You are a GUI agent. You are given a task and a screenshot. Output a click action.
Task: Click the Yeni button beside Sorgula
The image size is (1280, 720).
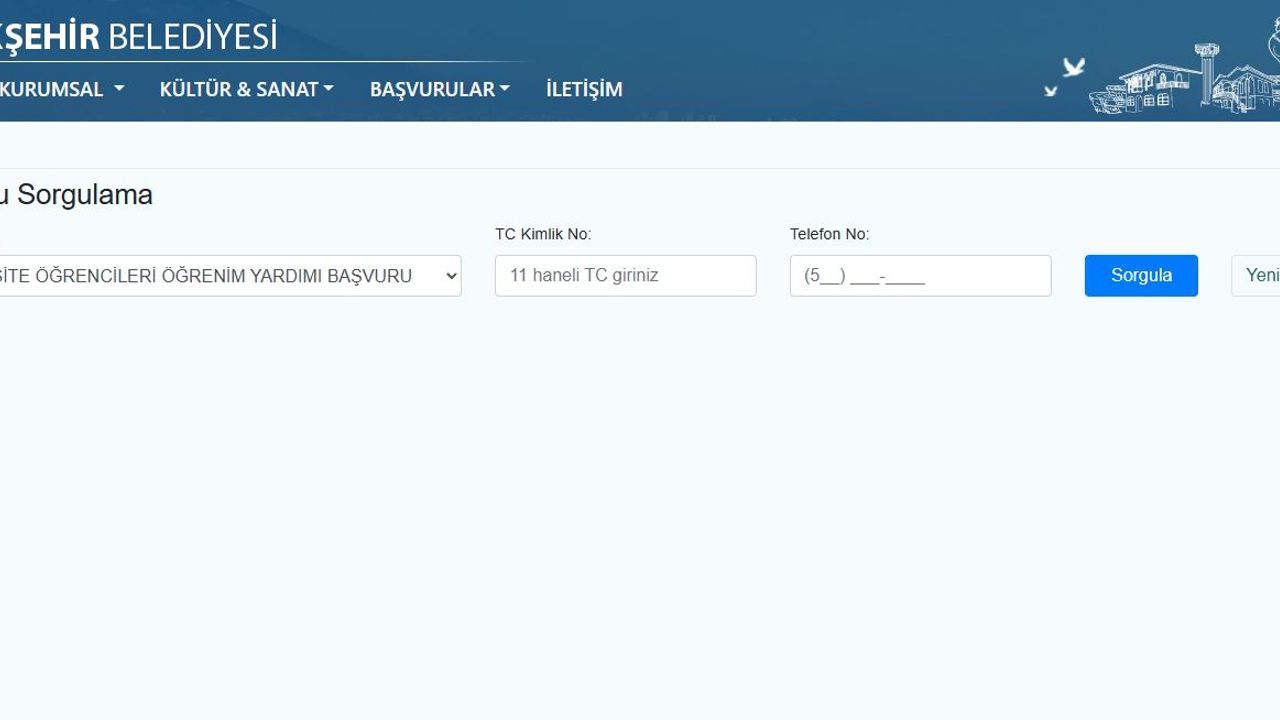click(1258, 276)
